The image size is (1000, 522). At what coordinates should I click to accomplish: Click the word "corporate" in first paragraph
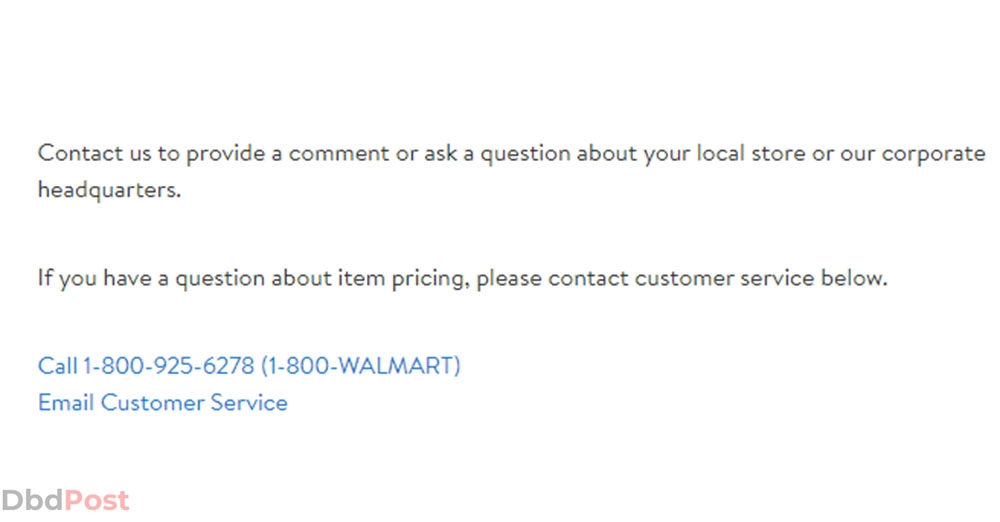click(933, 154)
